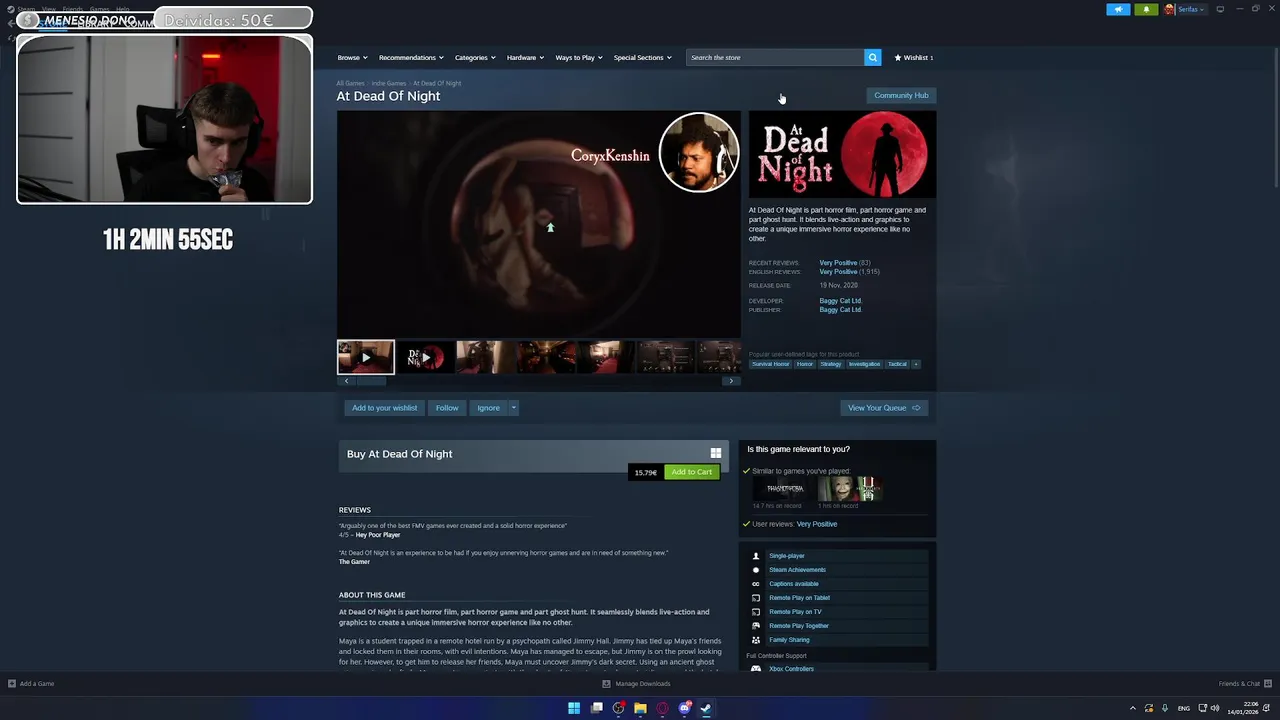
Task: Open the Windows Start menu
Action: pos(574,708)
